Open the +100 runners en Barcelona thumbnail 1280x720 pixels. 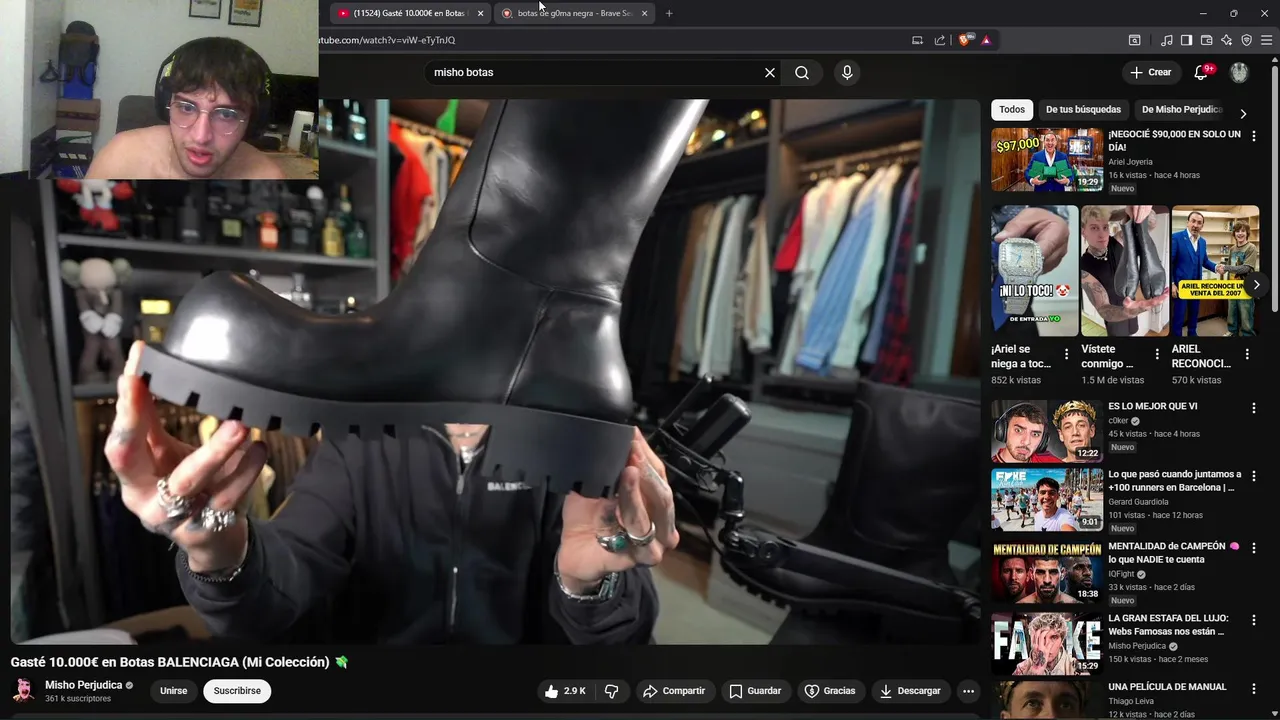tap(1047, 498)
